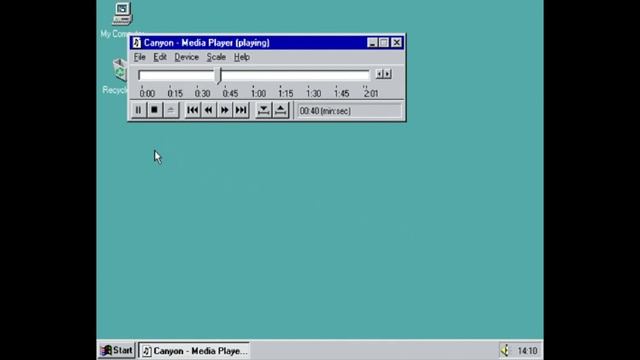Click Canyon - Media Player taskbar button

194,351
